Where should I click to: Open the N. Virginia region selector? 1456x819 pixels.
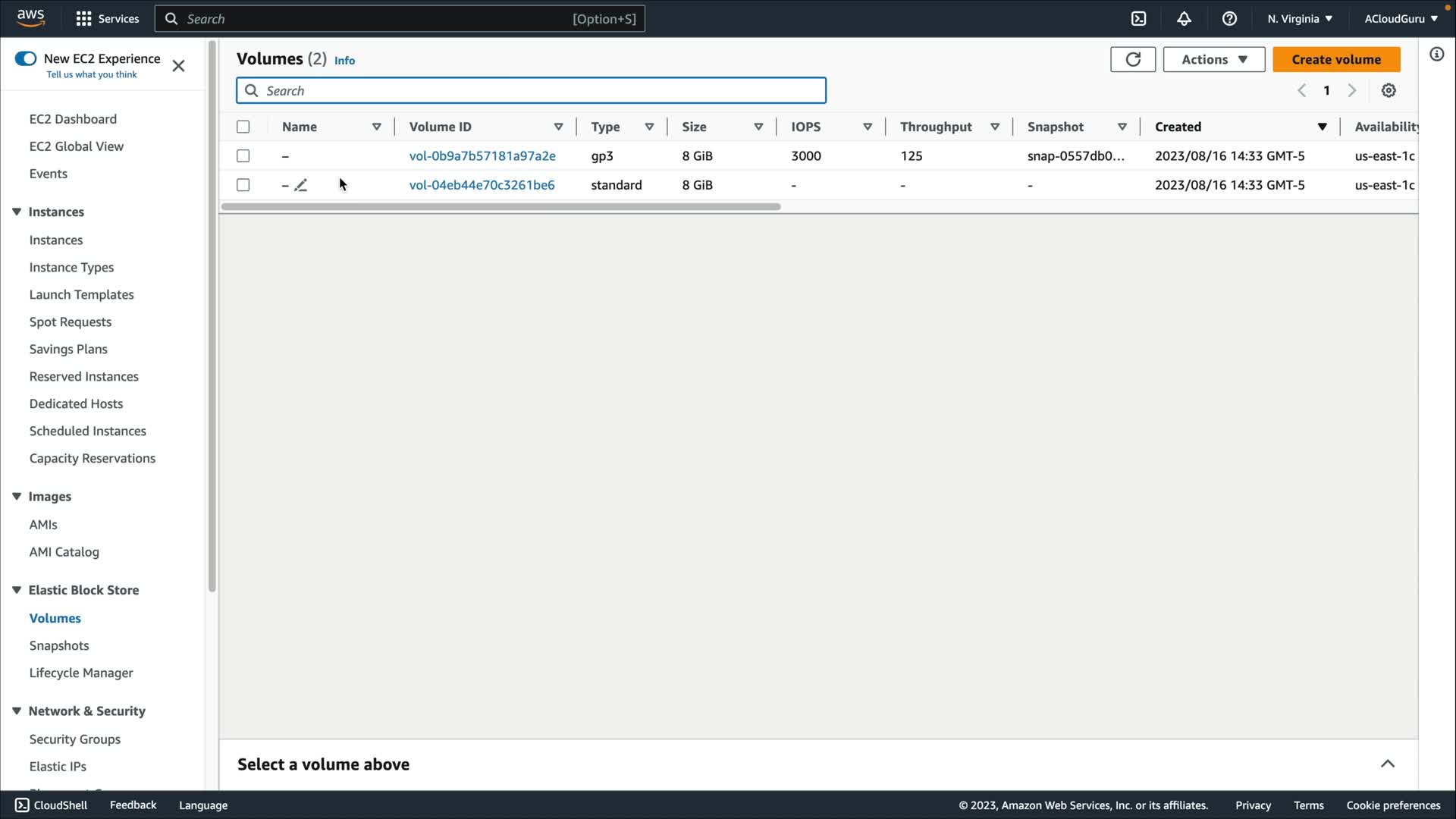point(1299,19)
